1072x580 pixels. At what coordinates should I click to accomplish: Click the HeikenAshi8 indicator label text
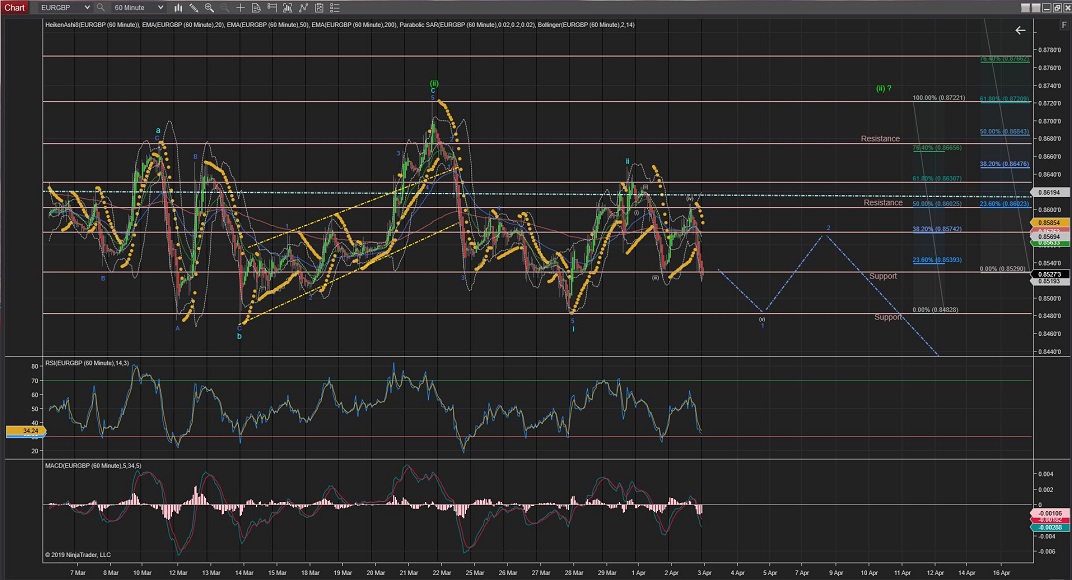click(92, 25)
